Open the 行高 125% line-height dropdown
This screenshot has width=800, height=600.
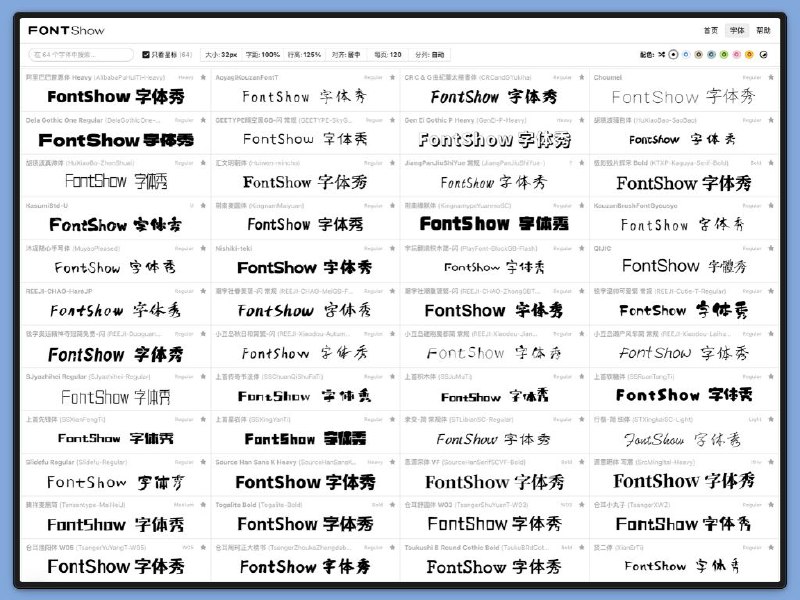tap(304, 55)
